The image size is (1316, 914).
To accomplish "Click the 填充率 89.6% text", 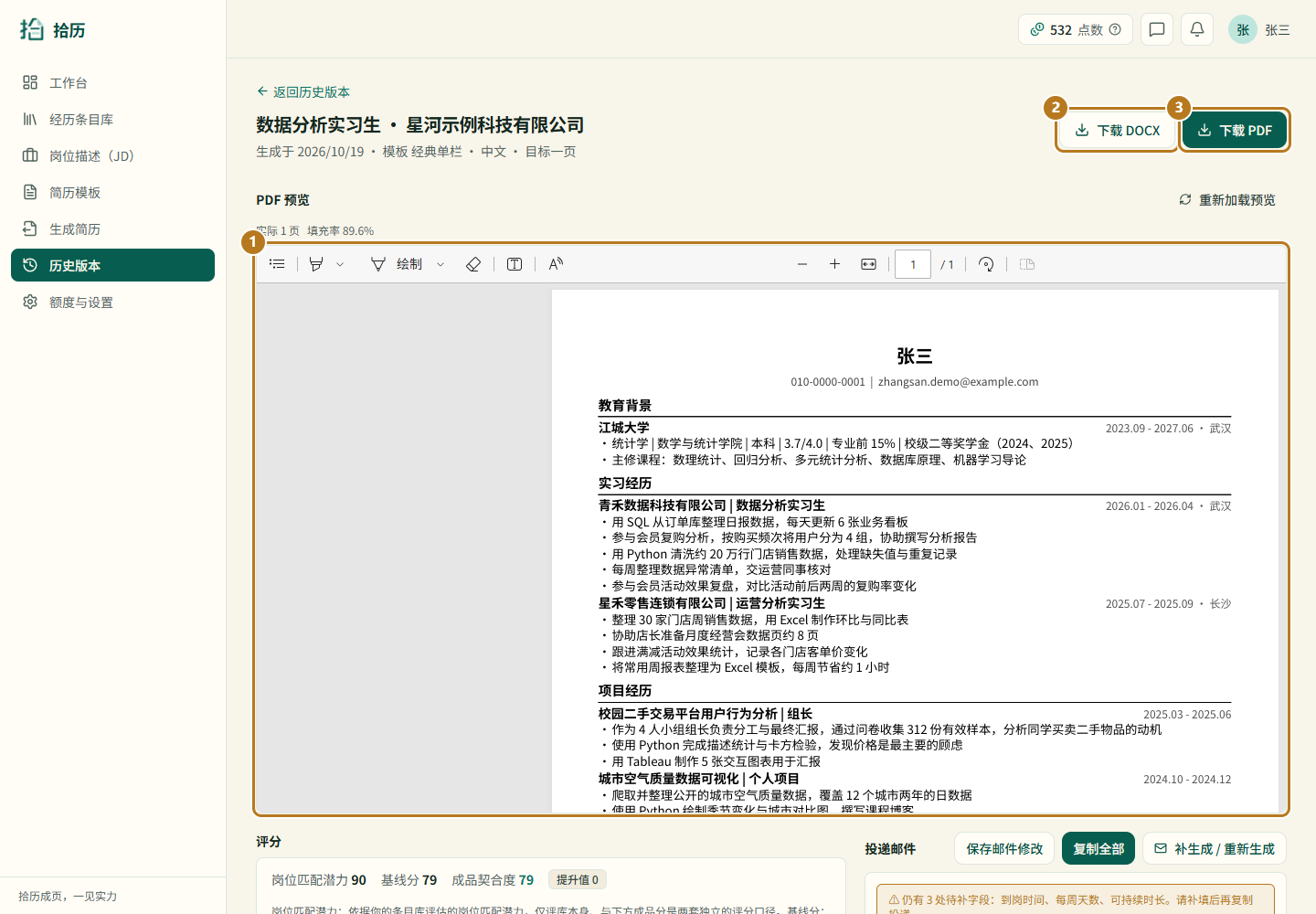I will (x=340, y=230).
